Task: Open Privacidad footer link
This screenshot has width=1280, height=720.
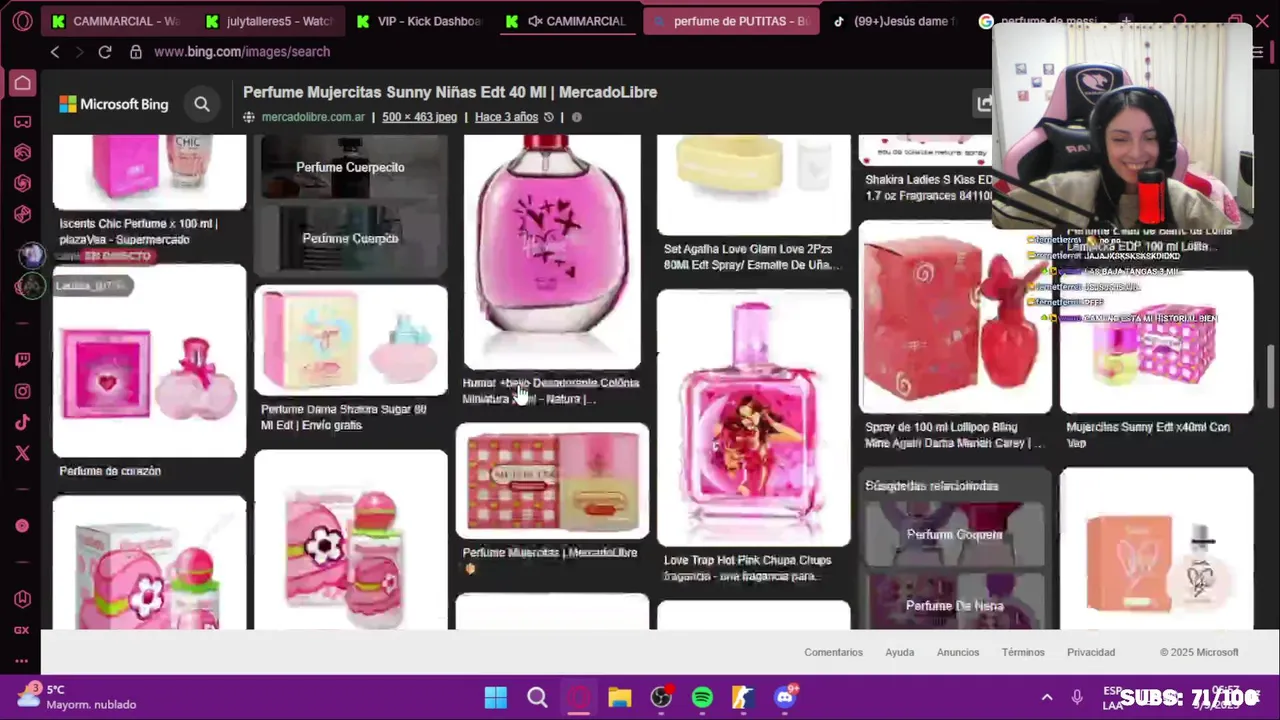Action: click(1091, 652)
